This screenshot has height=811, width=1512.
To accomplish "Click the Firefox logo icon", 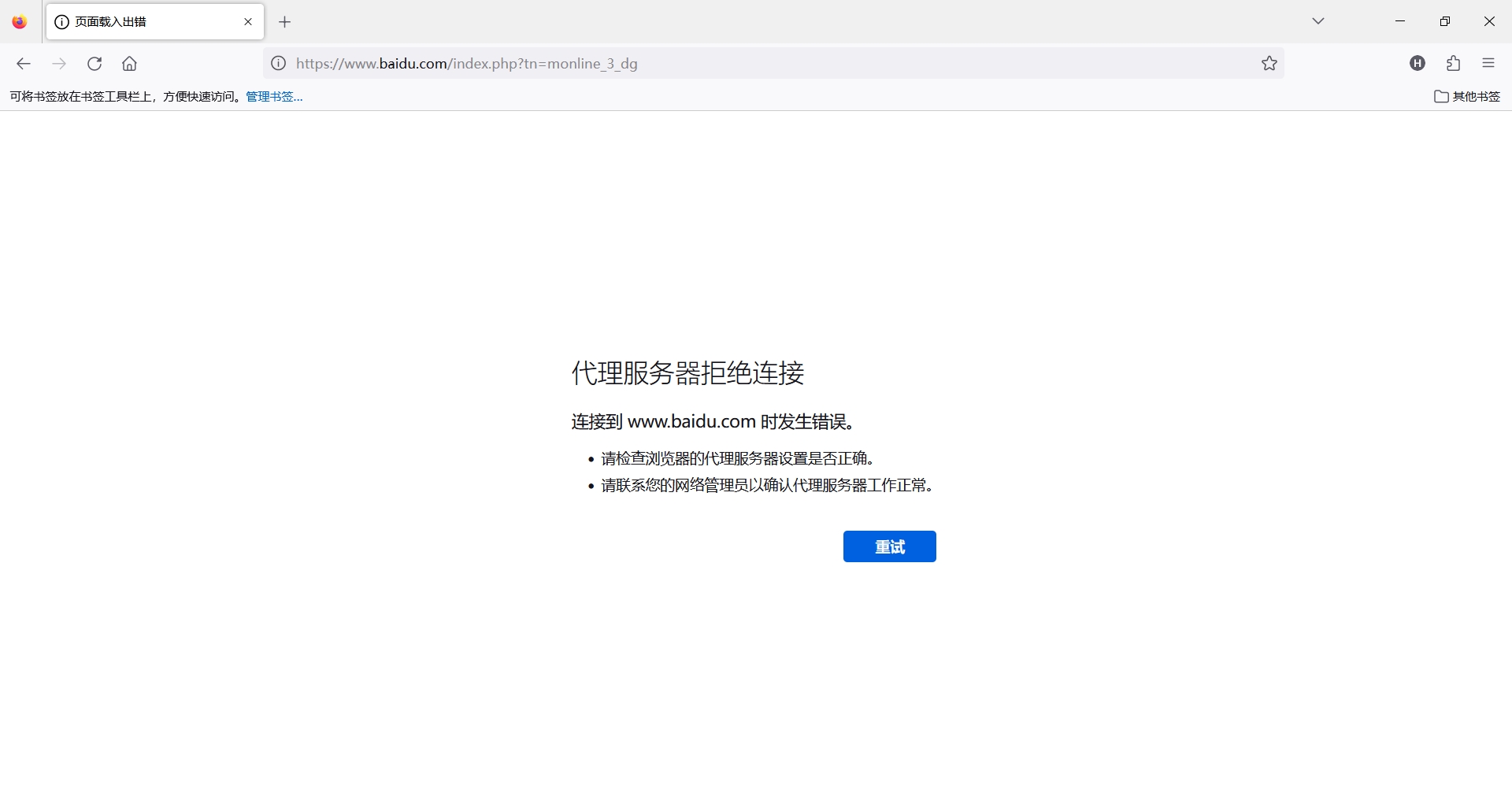I will [x=20, y=22].
